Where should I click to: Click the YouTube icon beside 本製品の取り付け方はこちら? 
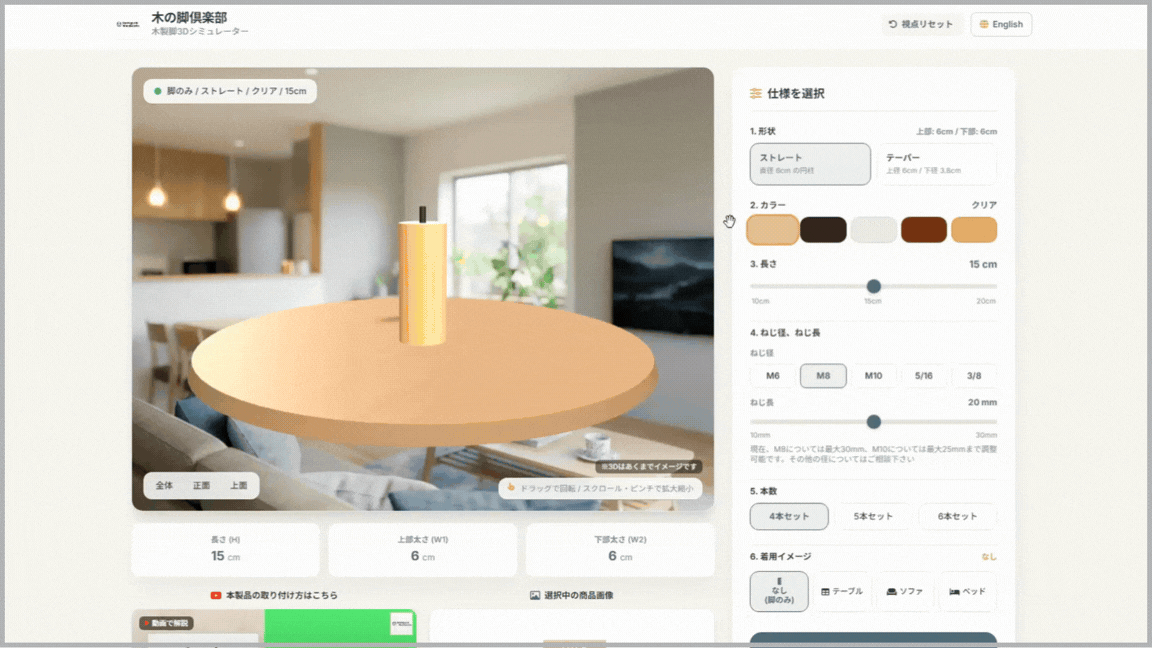click(x=215, y=595)
